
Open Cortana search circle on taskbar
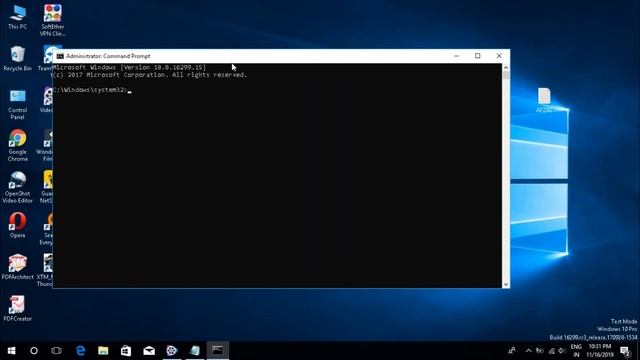click(x=34, y=351)
